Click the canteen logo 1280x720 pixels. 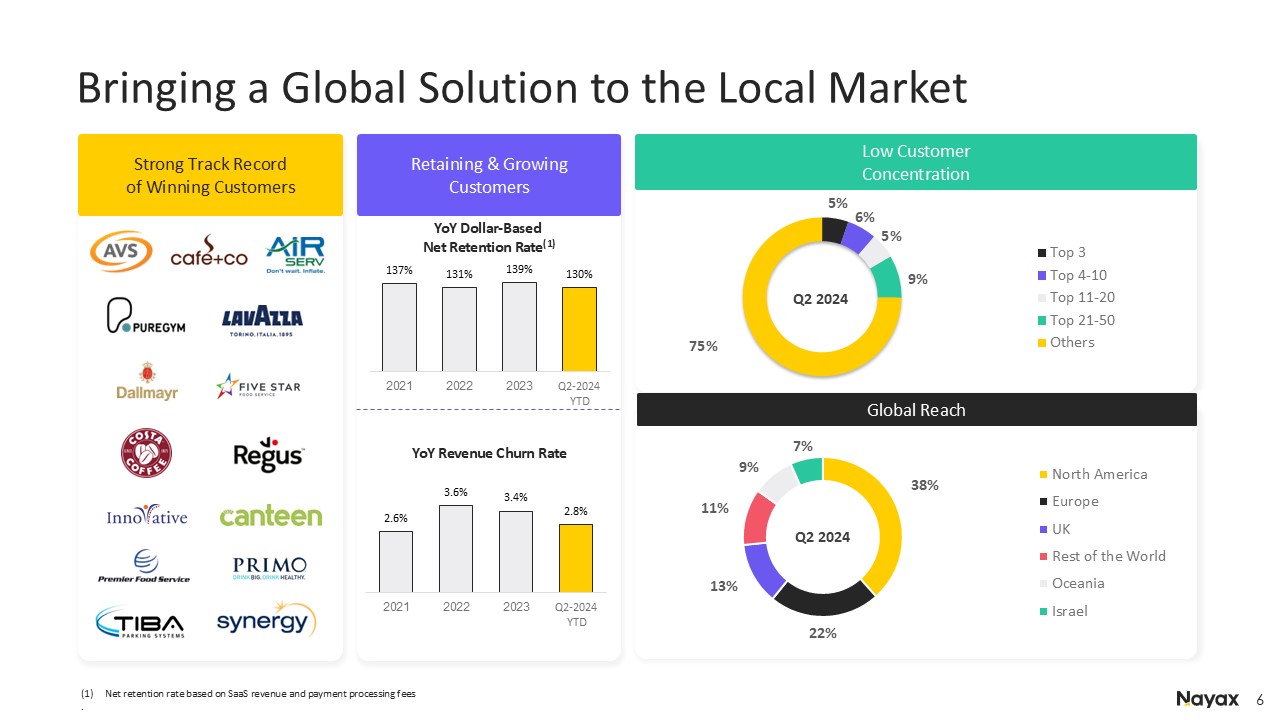pos(271,516)
